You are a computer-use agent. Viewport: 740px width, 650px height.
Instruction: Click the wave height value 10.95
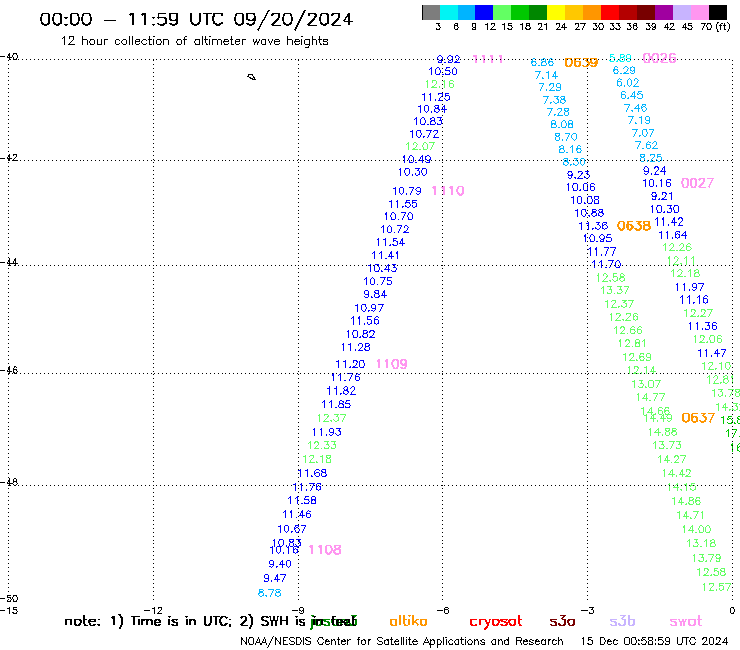[597, 238]
